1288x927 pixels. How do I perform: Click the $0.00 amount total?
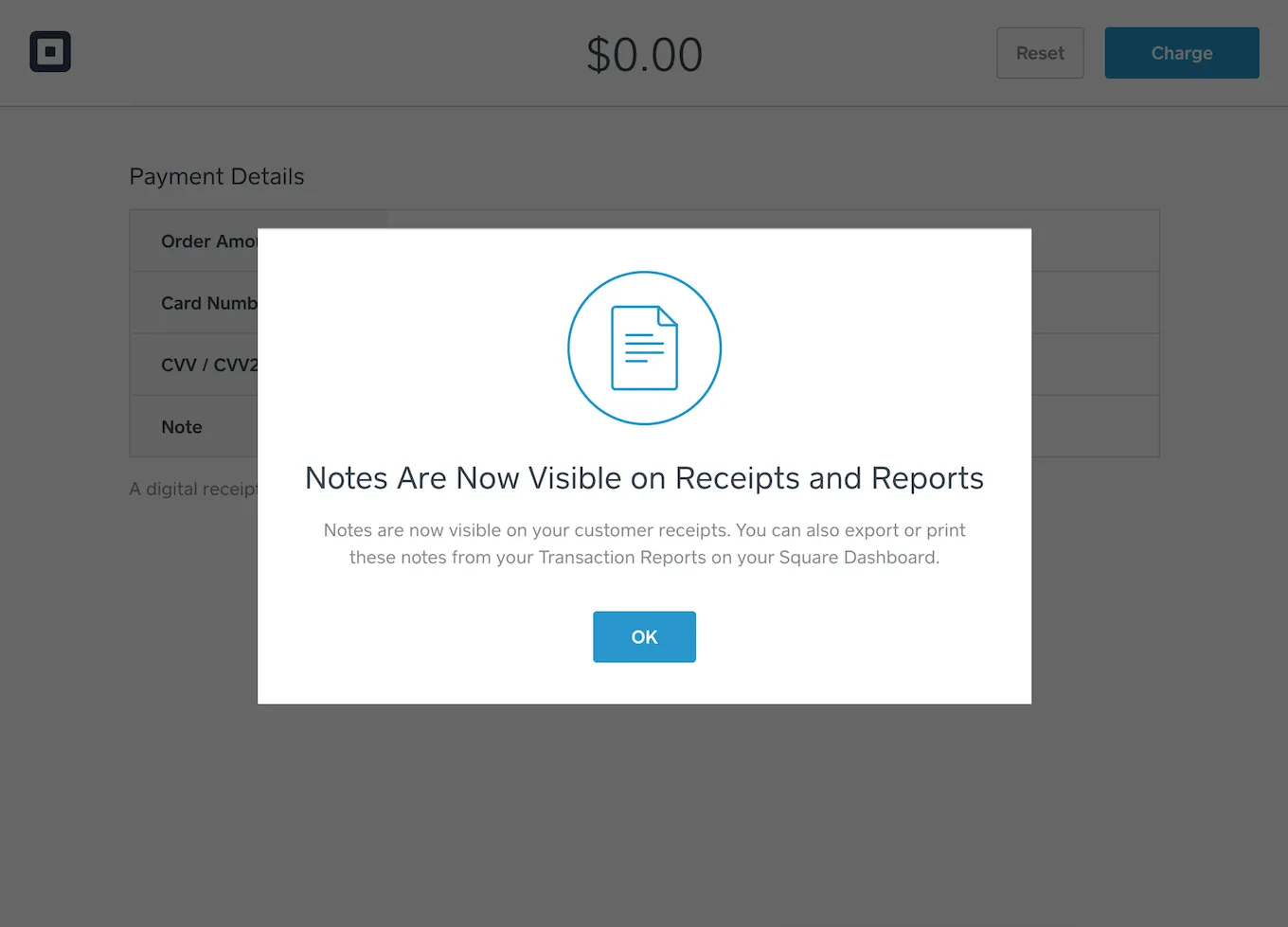[x=644, y=54]
